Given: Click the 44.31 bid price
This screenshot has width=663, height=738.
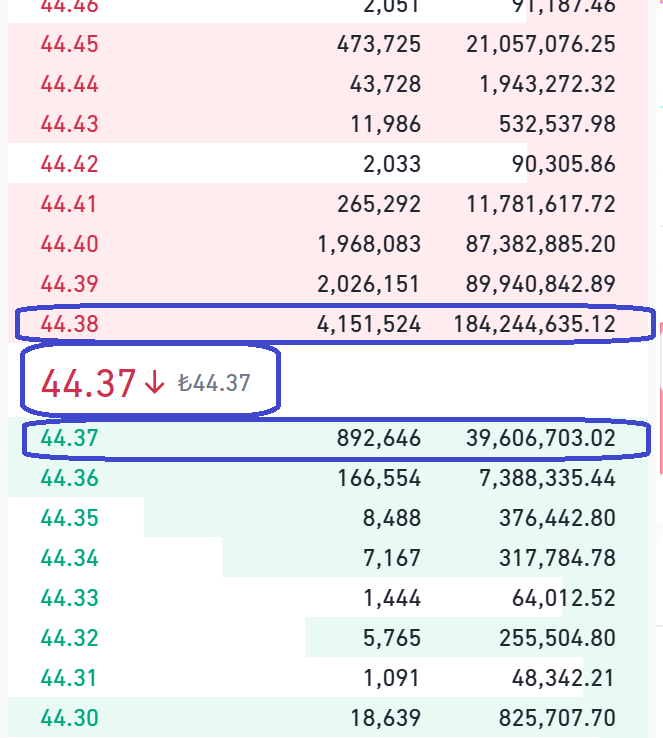Looking at the screenshot, I should 69,678.
